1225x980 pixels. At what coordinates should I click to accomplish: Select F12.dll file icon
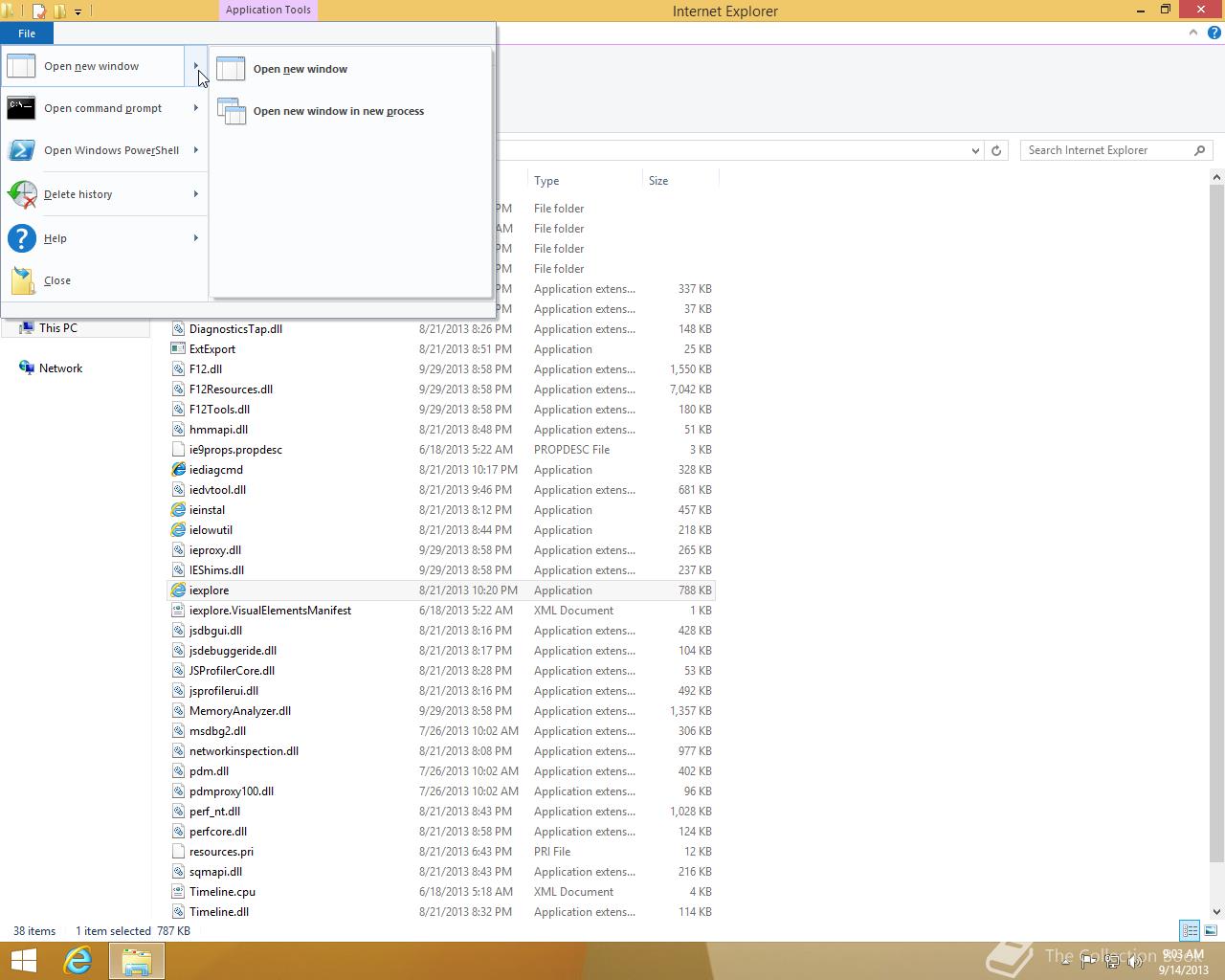(178, 369)
